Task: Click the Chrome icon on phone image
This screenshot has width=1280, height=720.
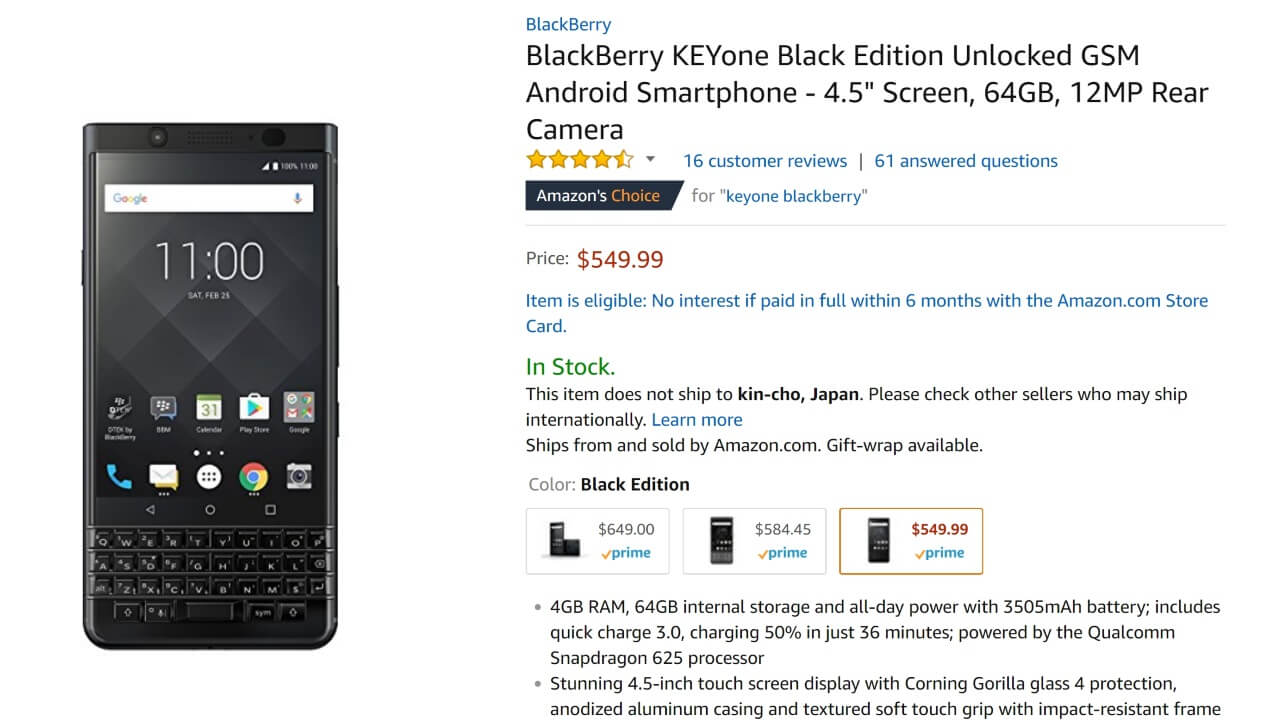Action: coord(254,477)
